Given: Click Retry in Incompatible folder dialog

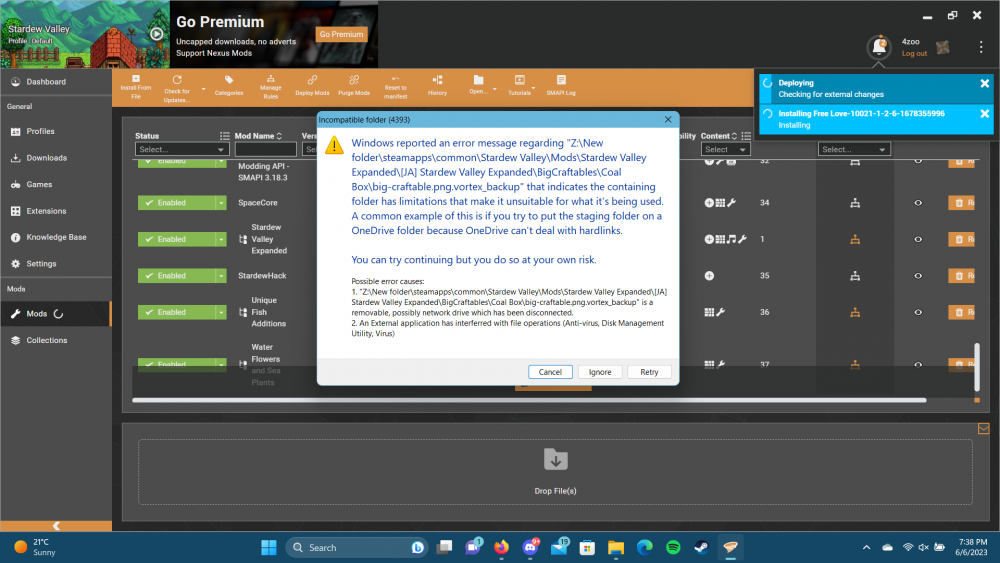Looking at the screenshot, I should click(x=649, y=372).
